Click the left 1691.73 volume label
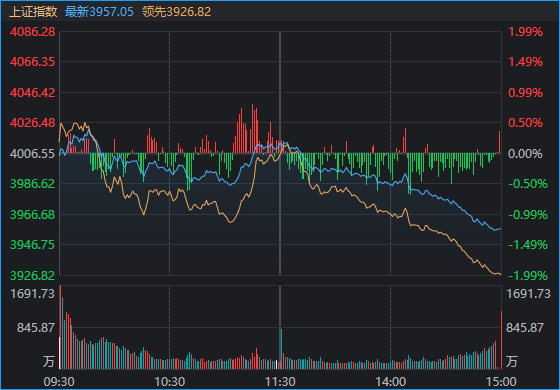560x390 pixels. pyautogui.click(x=32, y=294)
